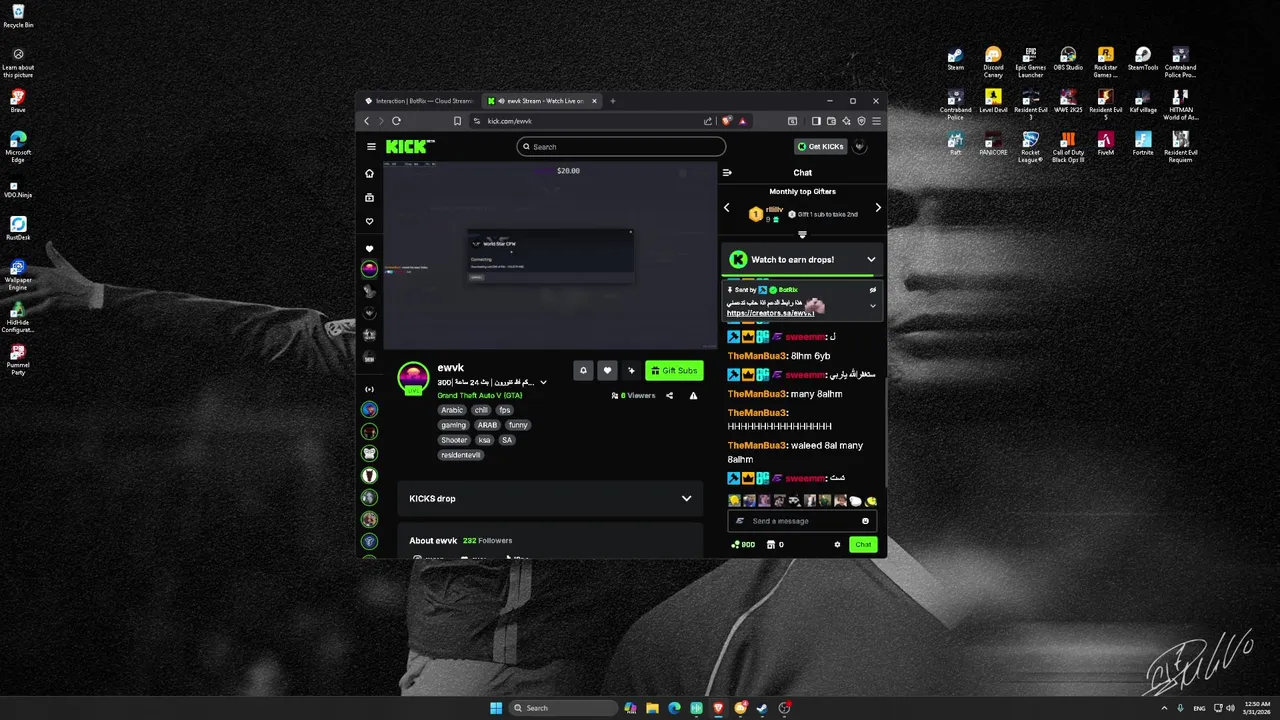1280x720 pixels.
Task: Click the Kick search box
Action: point(621,146)
